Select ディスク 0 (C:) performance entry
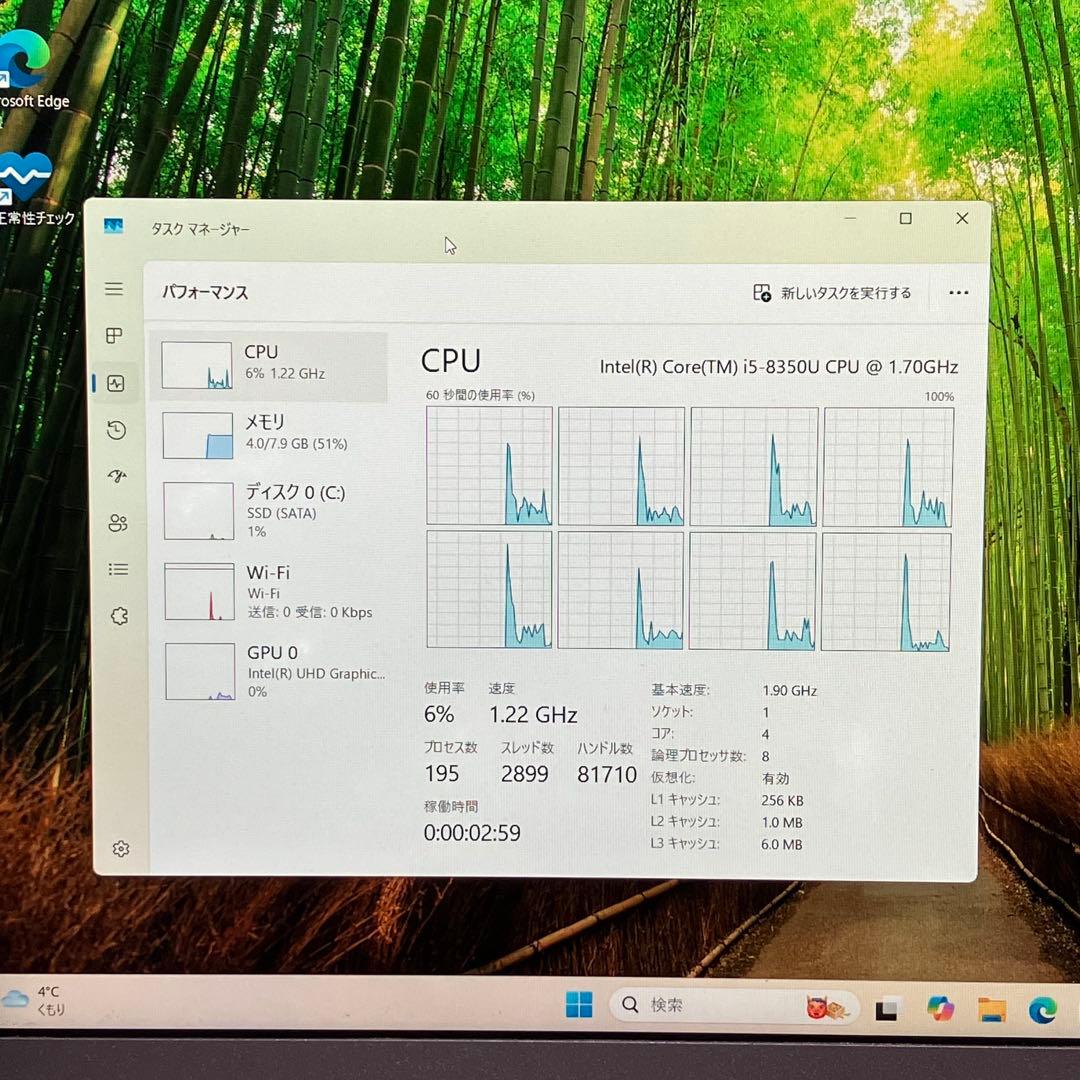The height and width of the screenshot is (1080, 1080). 270,510
